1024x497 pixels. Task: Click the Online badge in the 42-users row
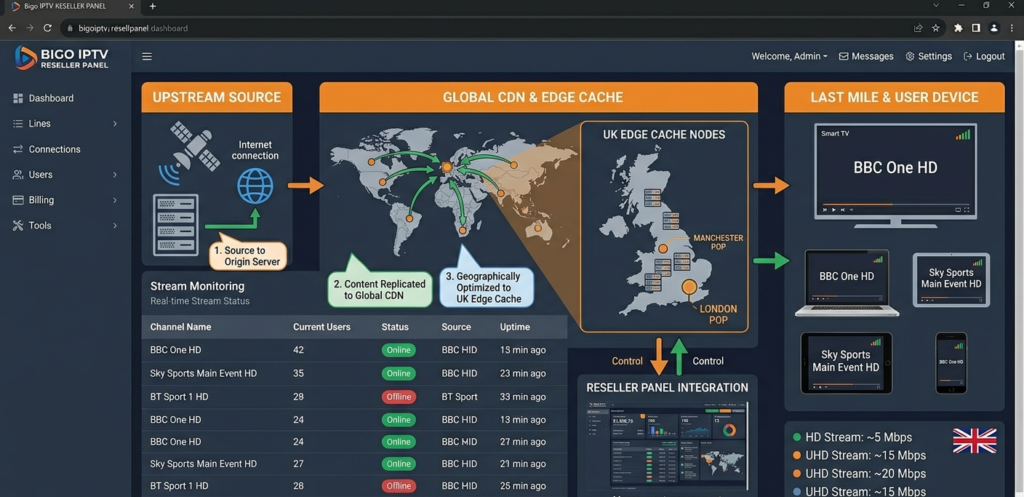(x=398, y=350)
